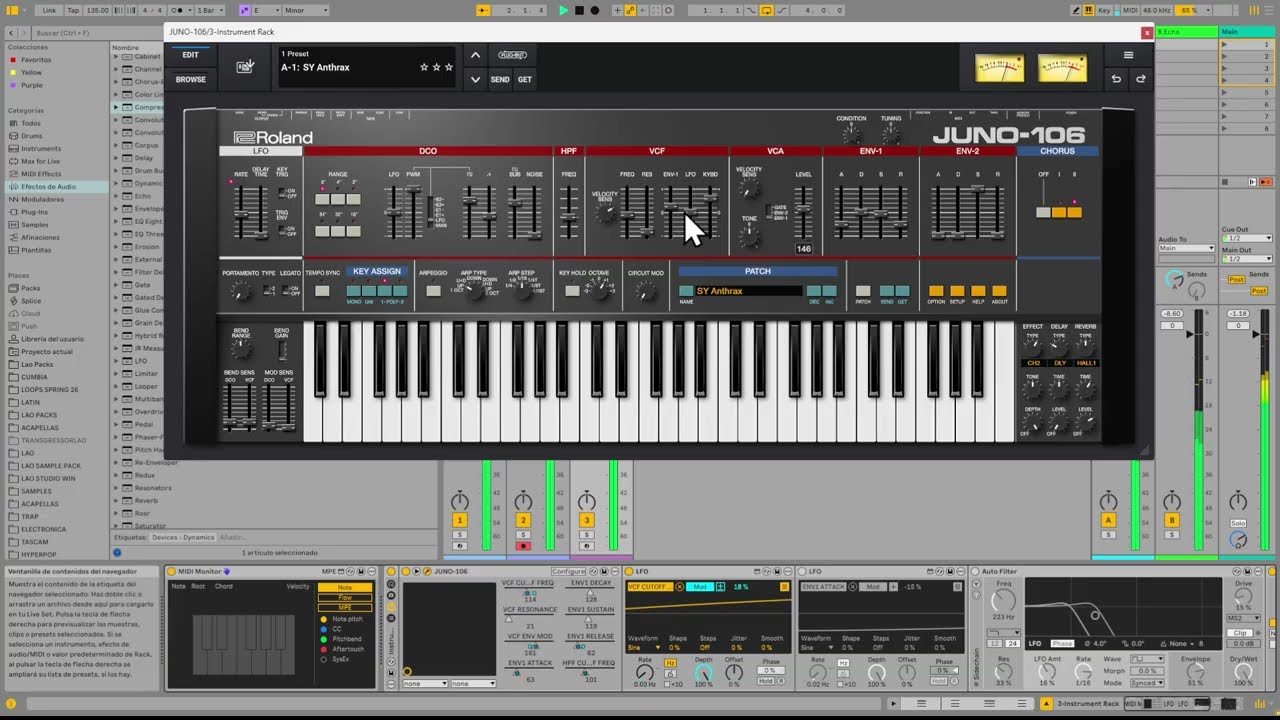Arm the transport Record button
The height and width of the screenshot is (720, 1280).
pyautogui.click(x=595, y=10)
